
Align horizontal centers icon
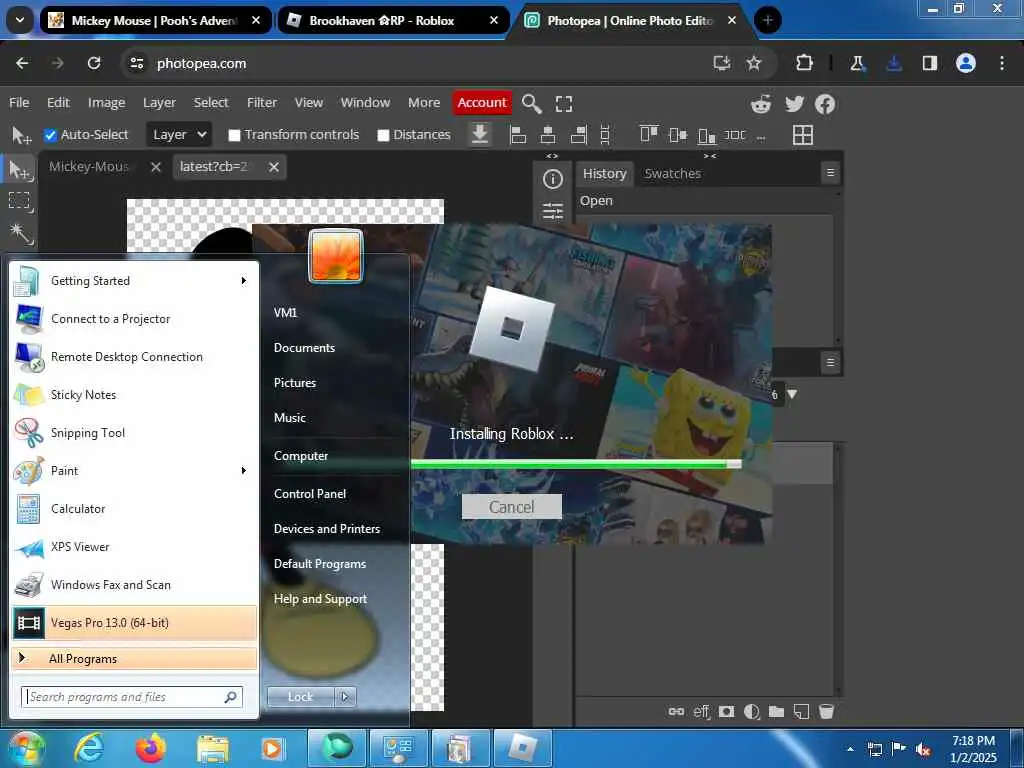pyautogui.click(x=548, y=135)
